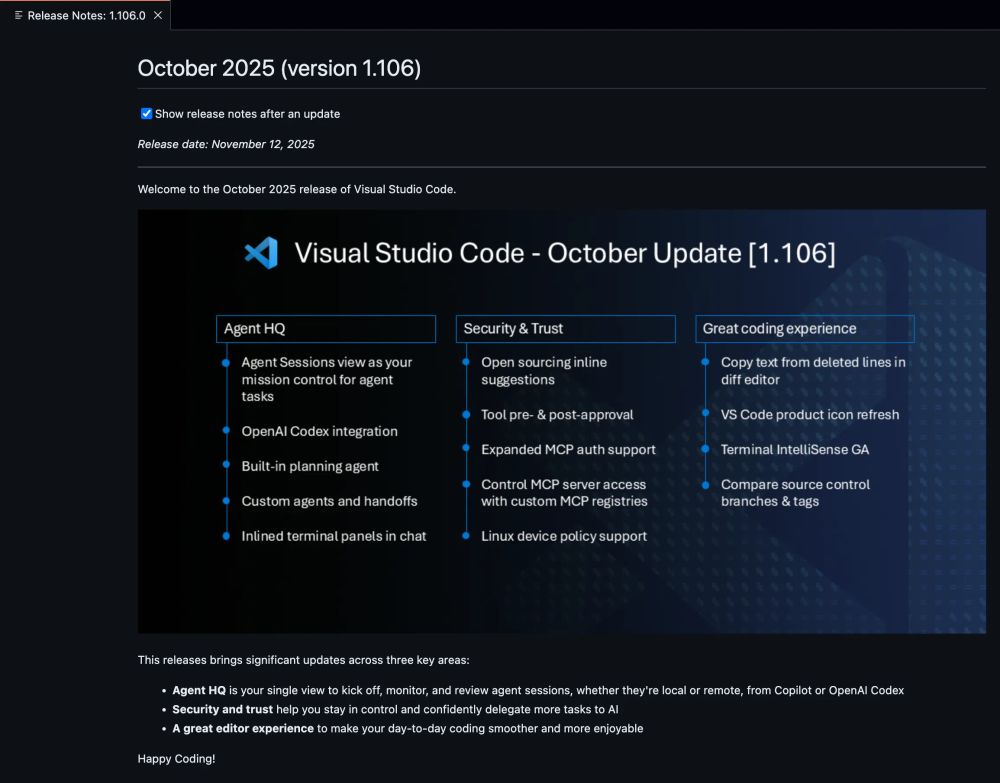
Task: Click Tool pre- & post-approval text
Action: [557, 414]
